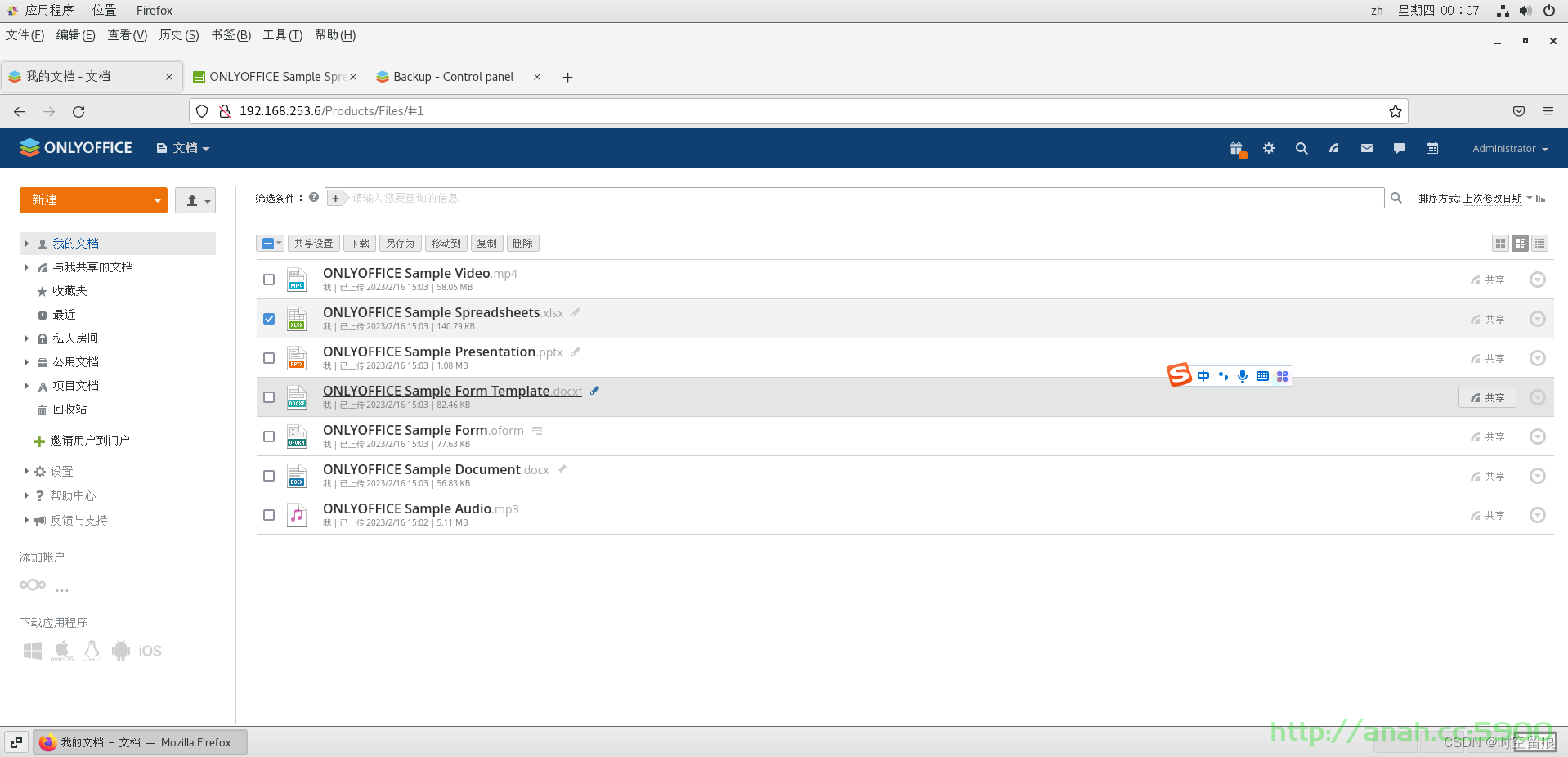Image resolution: width=1568 pixels, height=757 pixels.
Task: Edit Sample Document with pencil icon
Action: pos(562,469)
